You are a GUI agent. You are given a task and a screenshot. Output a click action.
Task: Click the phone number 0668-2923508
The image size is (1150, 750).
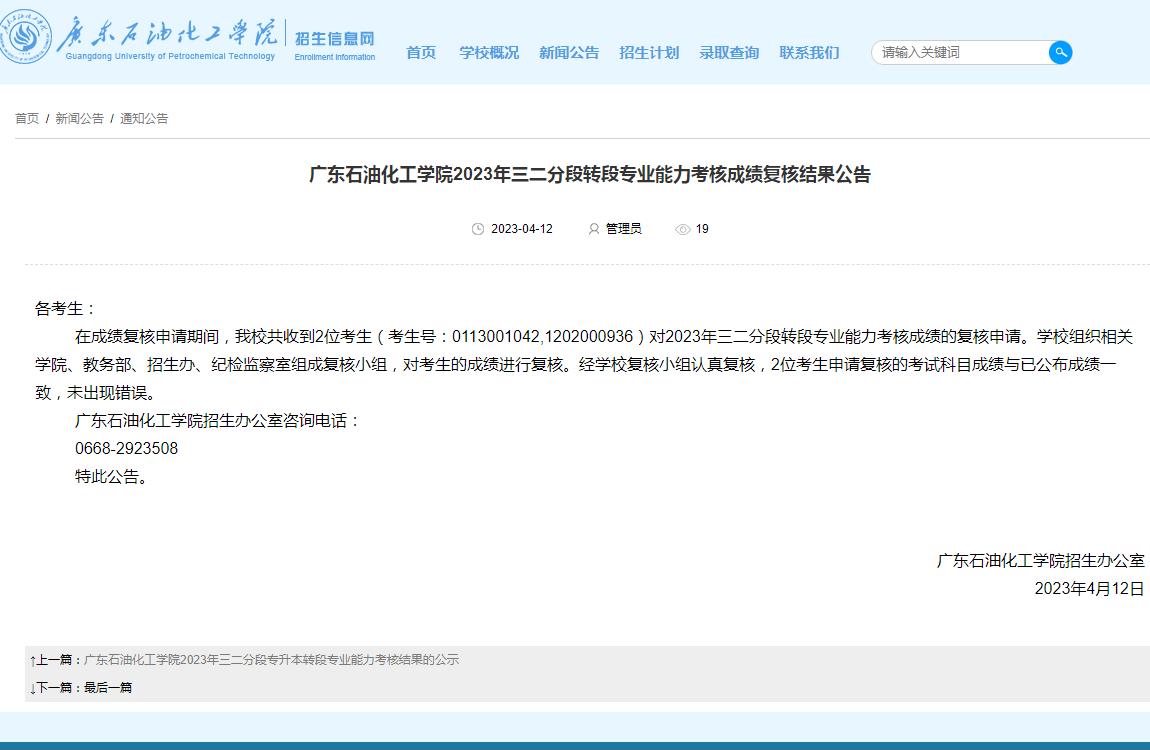126,449
